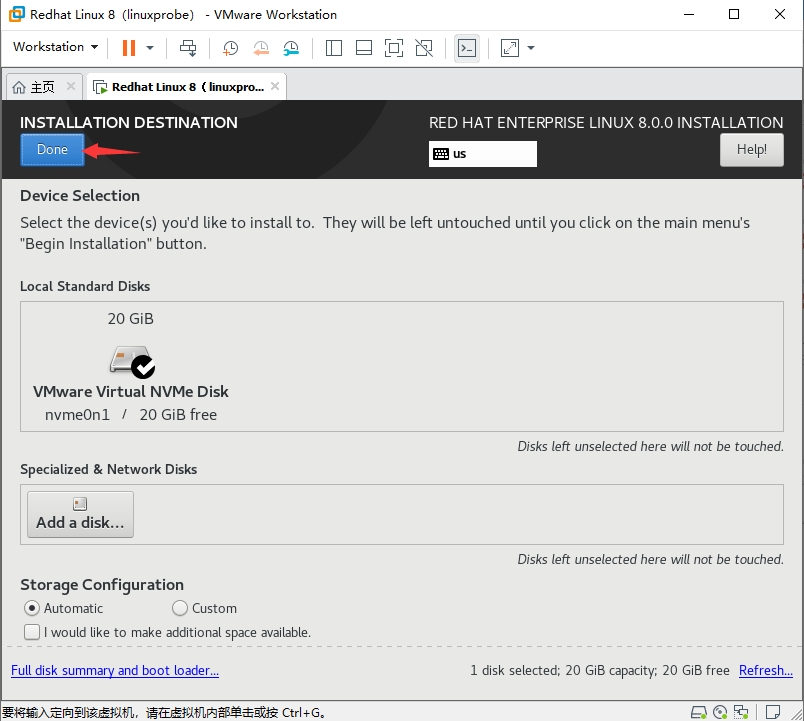This screenshot has width=804, height=721.
Task: Click the hard disk status bar icon
Action: (x=698, y=712)
